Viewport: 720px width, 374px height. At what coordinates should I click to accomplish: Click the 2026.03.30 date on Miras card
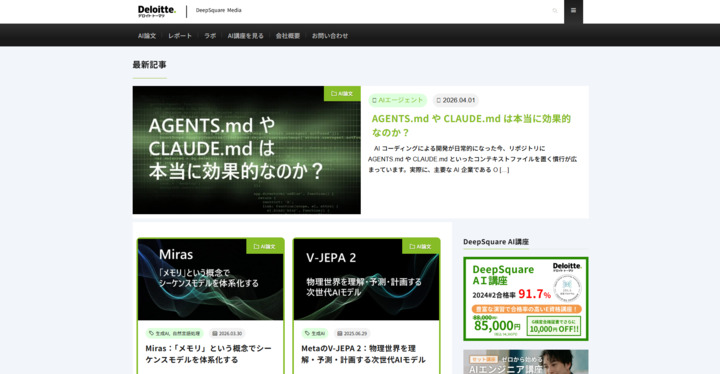pyautogui.click(x=227, y=334)
